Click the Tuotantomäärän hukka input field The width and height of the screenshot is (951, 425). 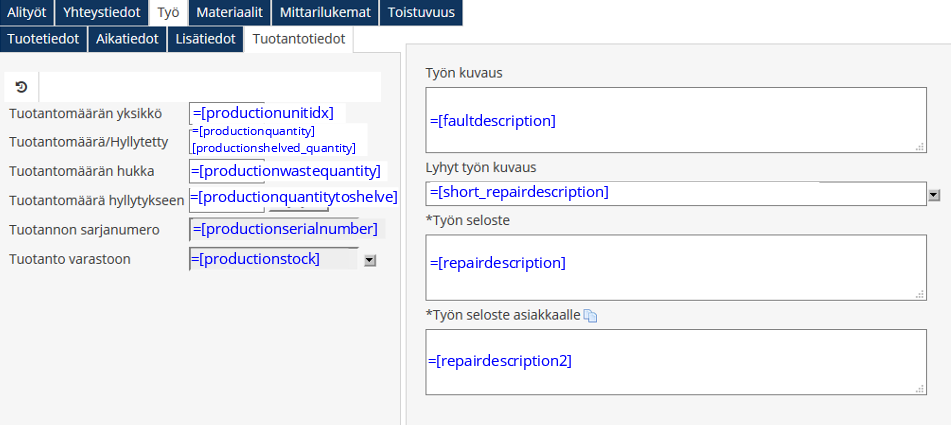pos(285,171)
